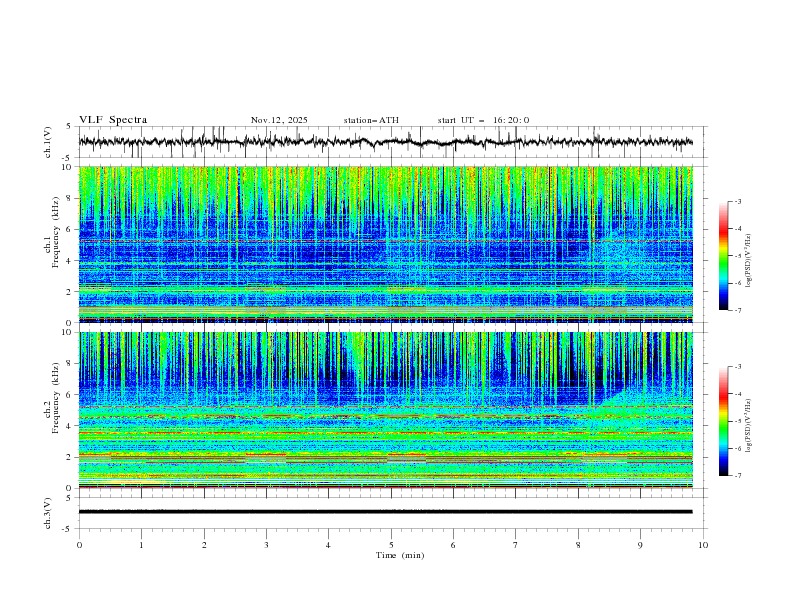Click the ch.3 flat voltage trace
Screen dimensions: 792x612
386,512
